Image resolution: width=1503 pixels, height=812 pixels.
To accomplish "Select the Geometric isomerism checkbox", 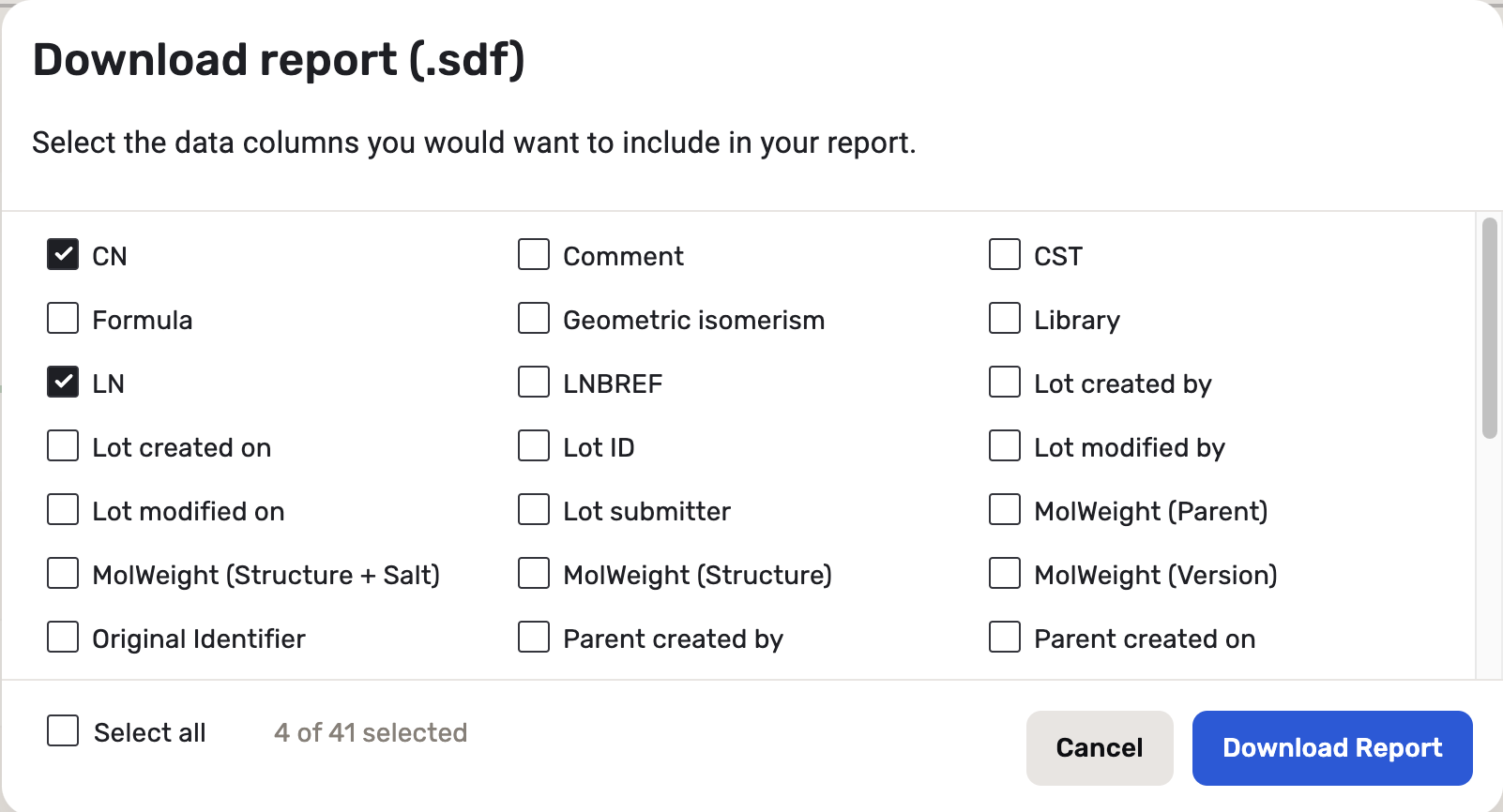I will click(x=534, y=318).
